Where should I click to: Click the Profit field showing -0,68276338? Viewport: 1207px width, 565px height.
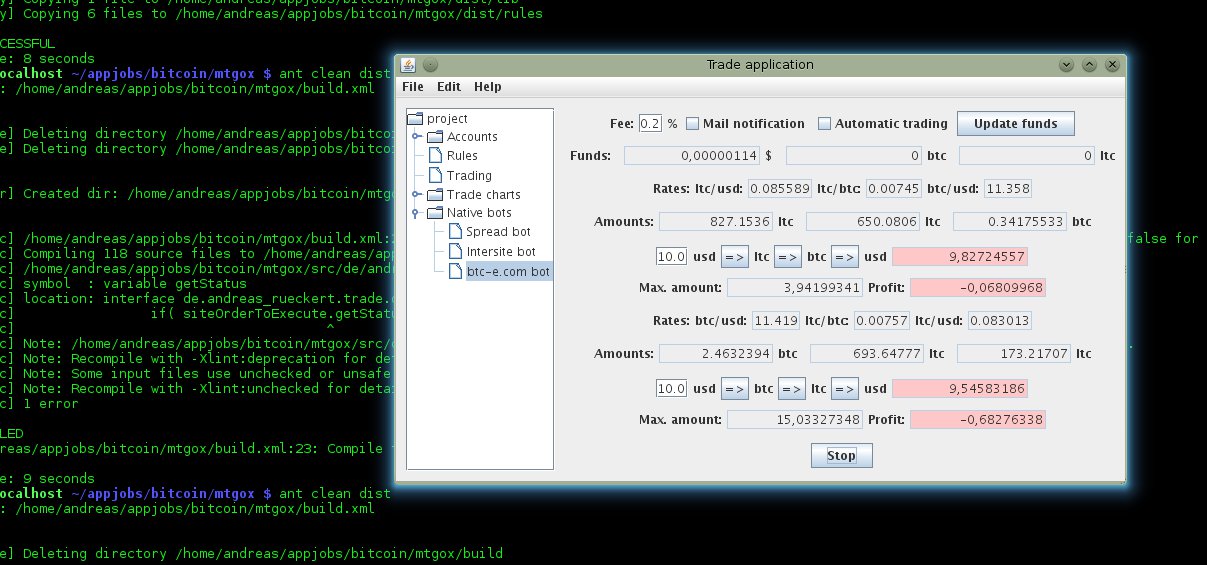click(978, 418)
